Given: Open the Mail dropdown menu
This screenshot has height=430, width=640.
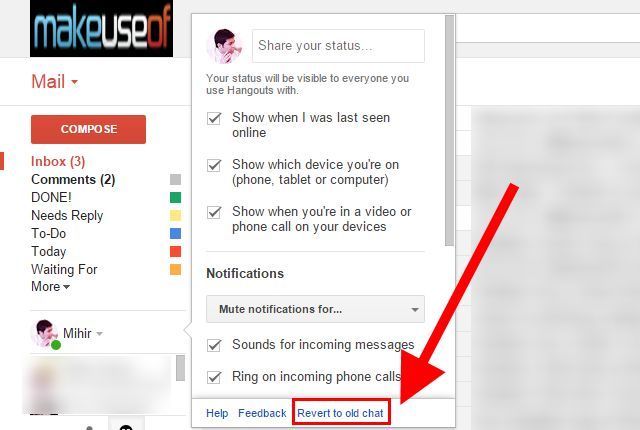Looking at the screenshot, I should click(54, 82).
